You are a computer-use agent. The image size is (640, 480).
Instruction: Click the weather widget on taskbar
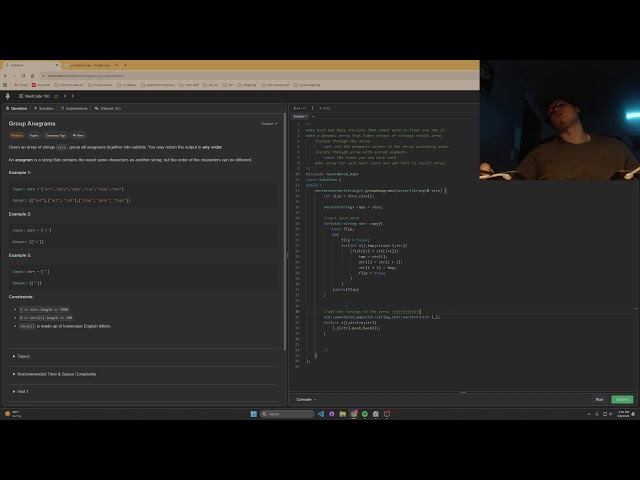(x=13, y=414)
